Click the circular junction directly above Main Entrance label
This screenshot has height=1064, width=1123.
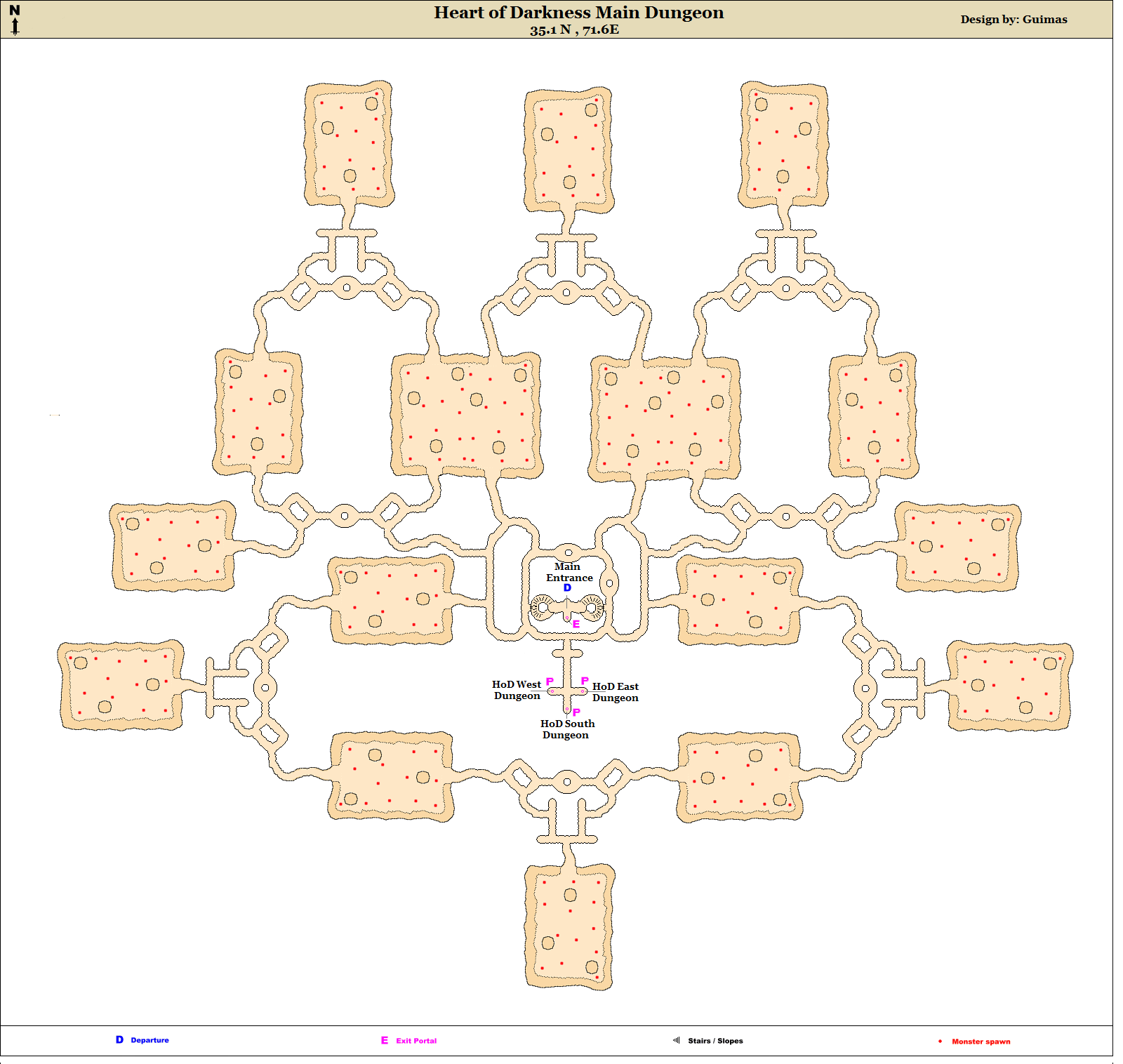[x=569, y=552]
